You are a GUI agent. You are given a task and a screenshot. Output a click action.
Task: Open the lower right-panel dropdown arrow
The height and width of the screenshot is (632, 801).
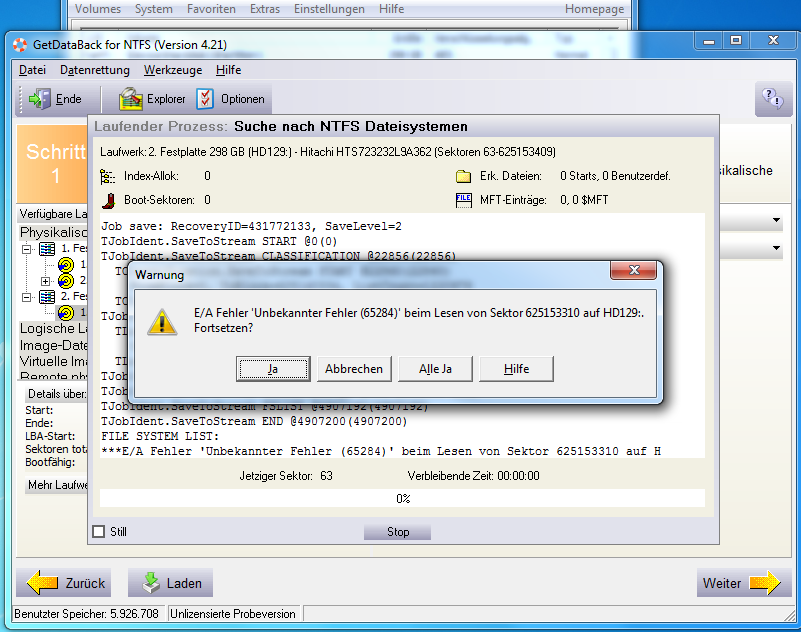[x=776, y=248]
